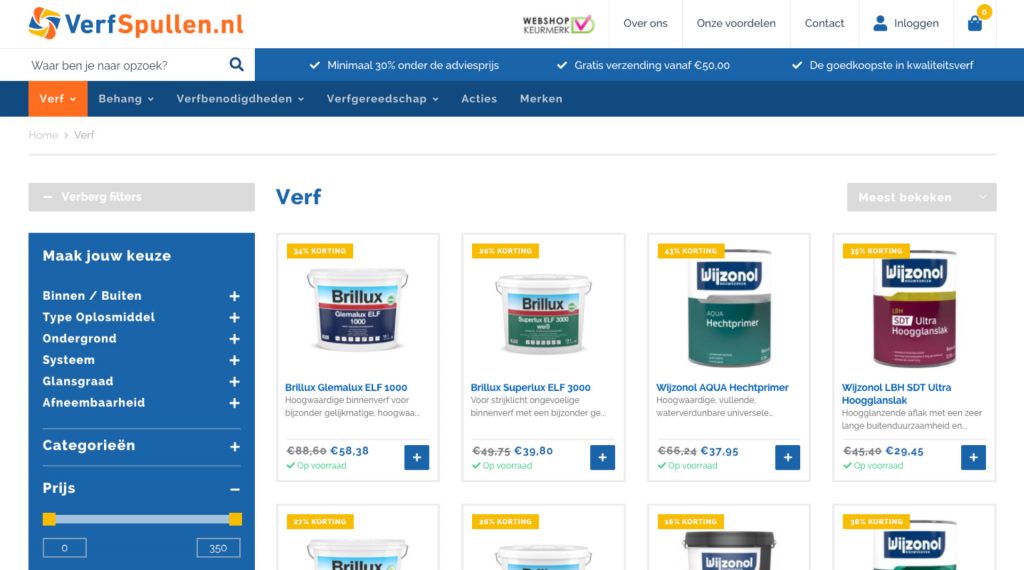Click the VerfSpullen.nl logo
Viewport: 1024px width, 570px height.
136,24
